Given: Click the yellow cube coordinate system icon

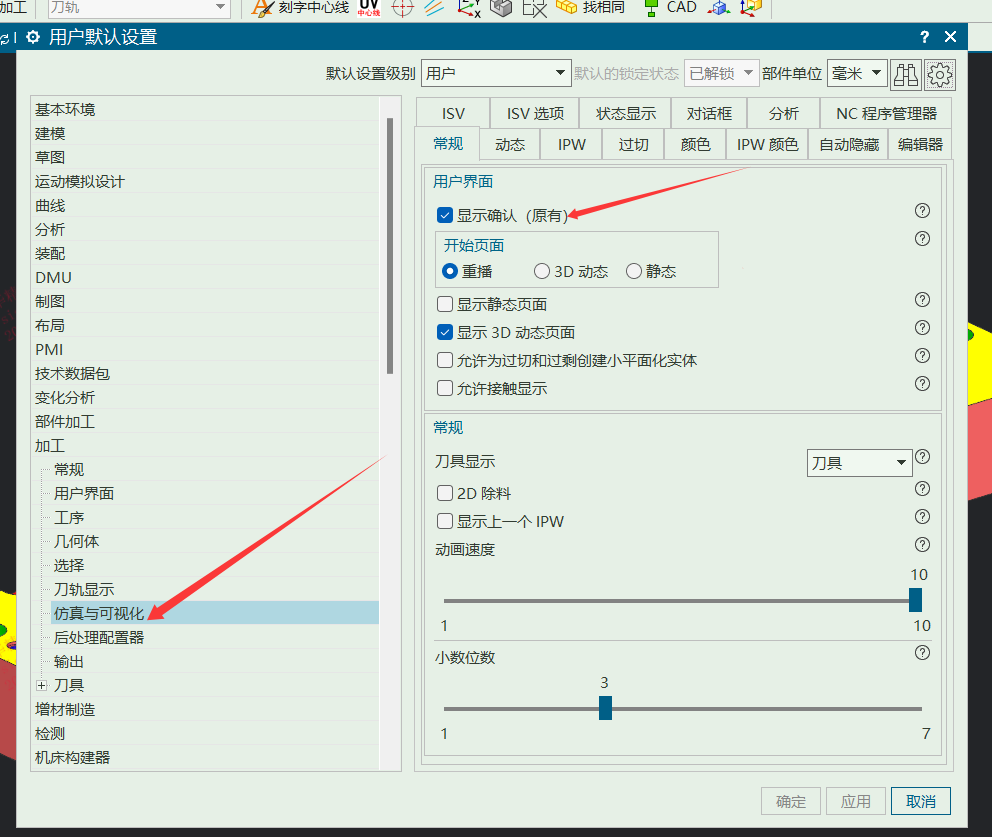Looking at the screenshot, I should (751, 8).
